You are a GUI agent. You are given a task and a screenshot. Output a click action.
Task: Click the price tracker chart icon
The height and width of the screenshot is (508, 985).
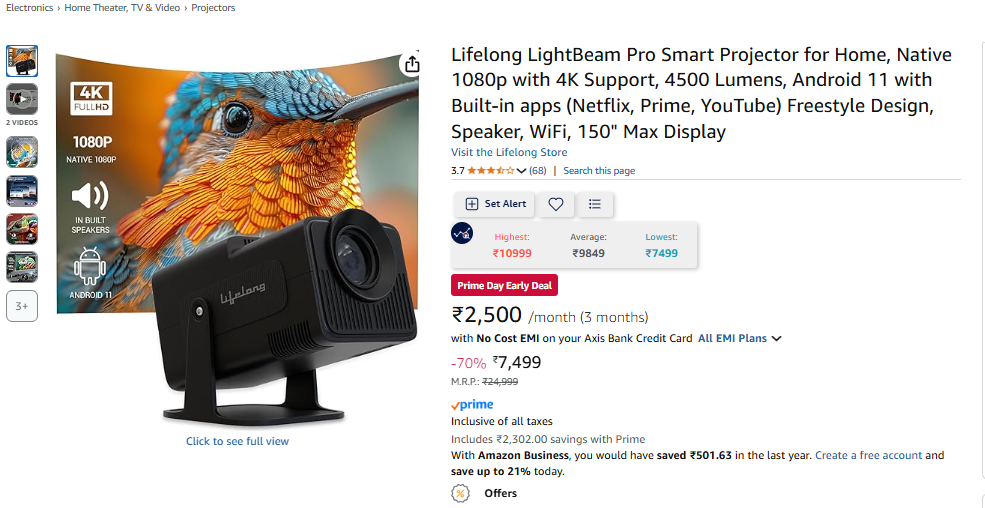[463, 235]
